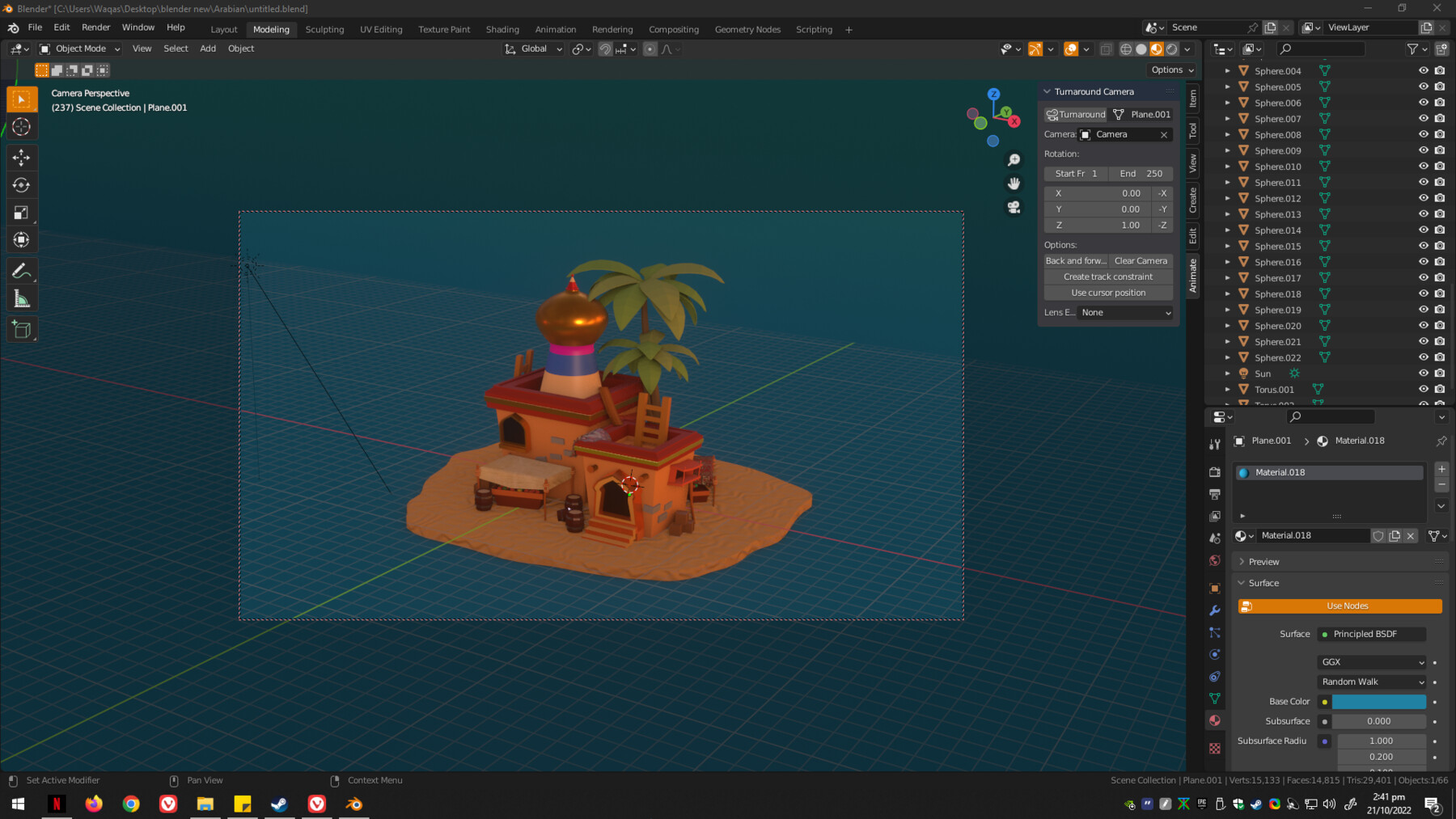Disable camera render for Sphere.004
This screenshot has height=819, width=1456.
[x=1439, y=70]
